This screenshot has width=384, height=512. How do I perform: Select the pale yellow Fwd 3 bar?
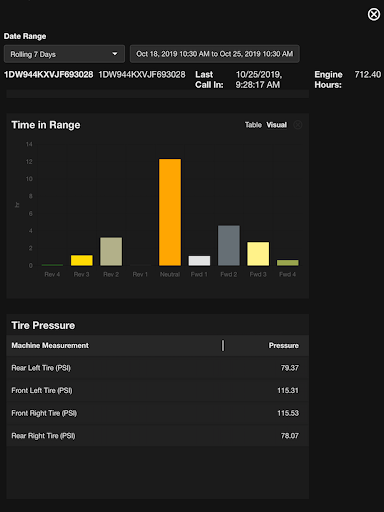(258, 254)
